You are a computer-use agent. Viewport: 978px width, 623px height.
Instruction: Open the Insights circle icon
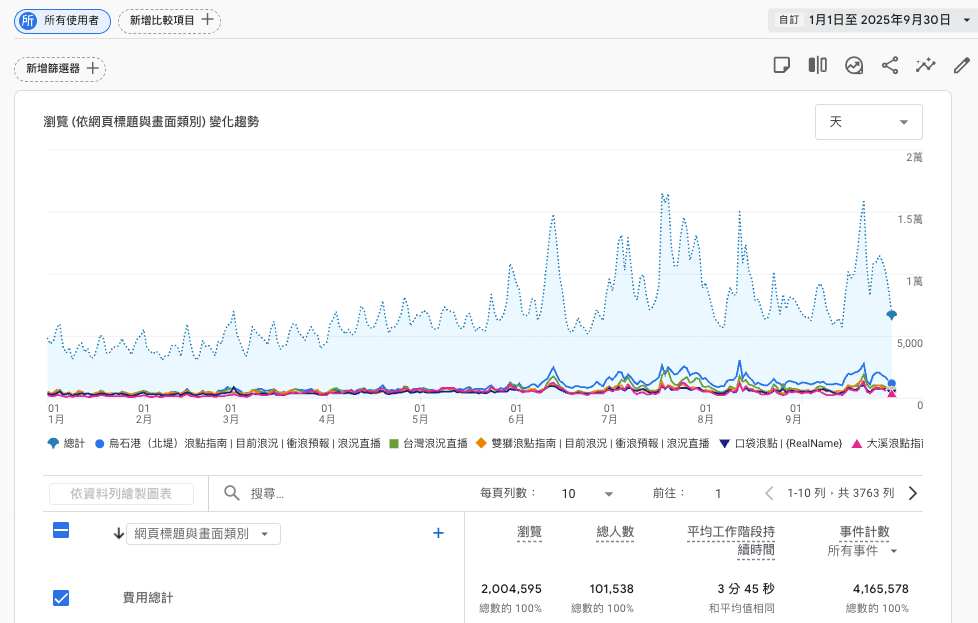coord(854,64)
